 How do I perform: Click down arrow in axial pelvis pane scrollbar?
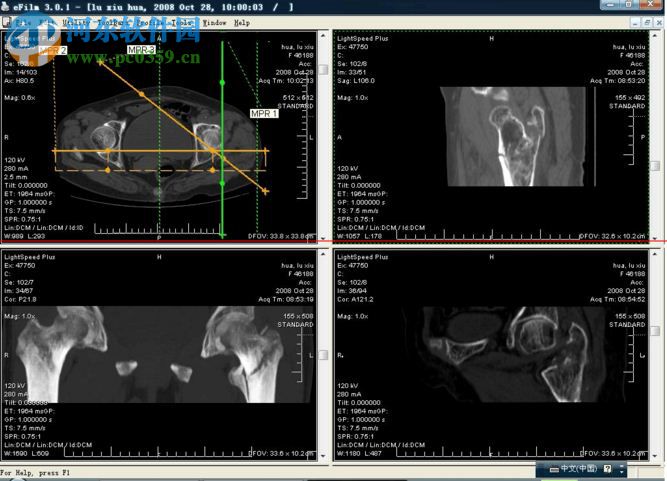[323, 238]
